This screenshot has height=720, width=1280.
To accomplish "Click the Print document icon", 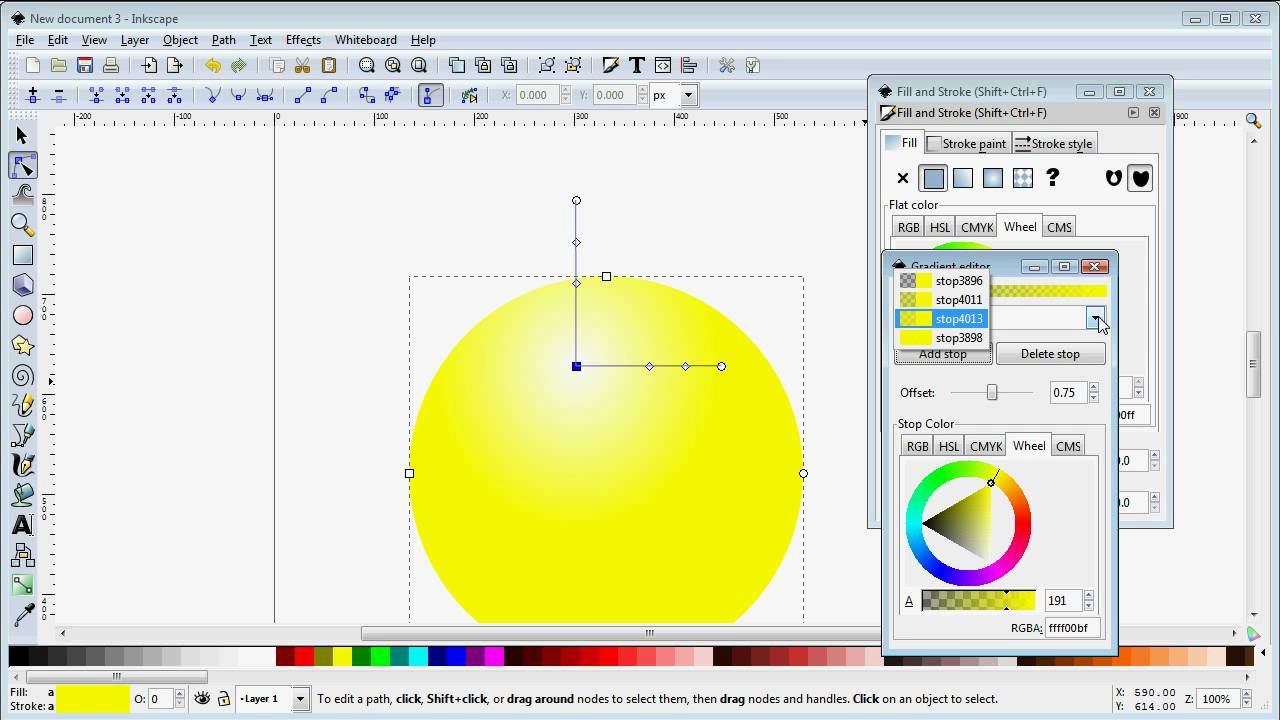I will point(111,66).
